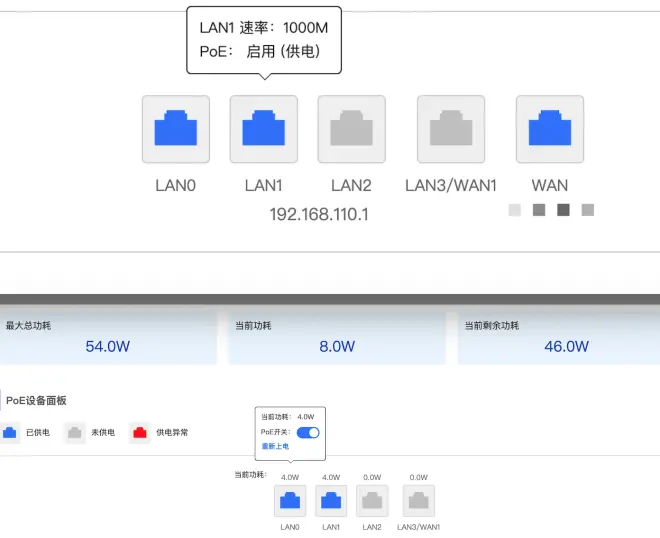Screen dimensions: 660x538
Task: Click the 最大总功耗 54.0W card
Action: point(108,338)
